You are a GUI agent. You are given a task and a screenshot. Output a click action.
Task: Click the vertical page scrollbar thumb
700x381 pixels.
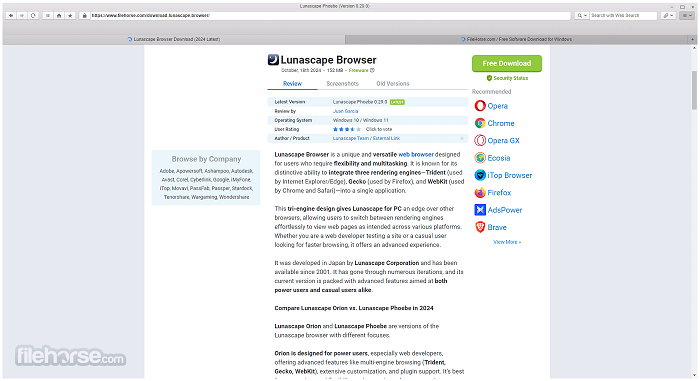[694, 90]
